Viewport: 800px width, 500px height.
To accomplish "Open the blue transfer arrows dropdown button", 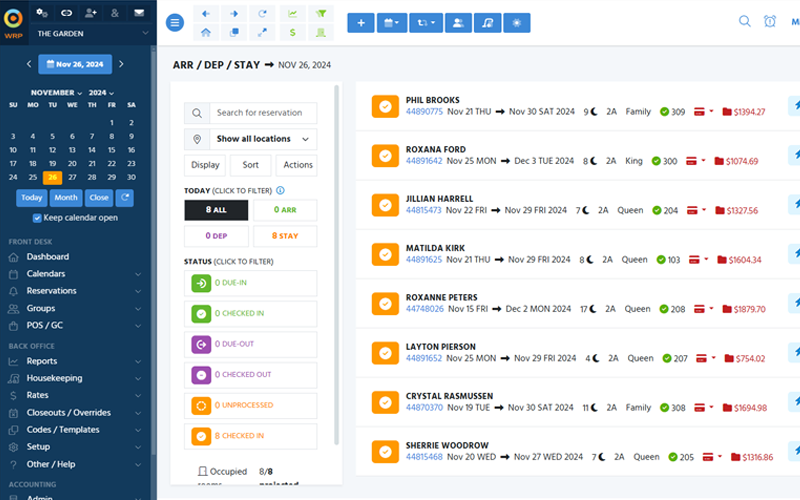I will point(426,23).
